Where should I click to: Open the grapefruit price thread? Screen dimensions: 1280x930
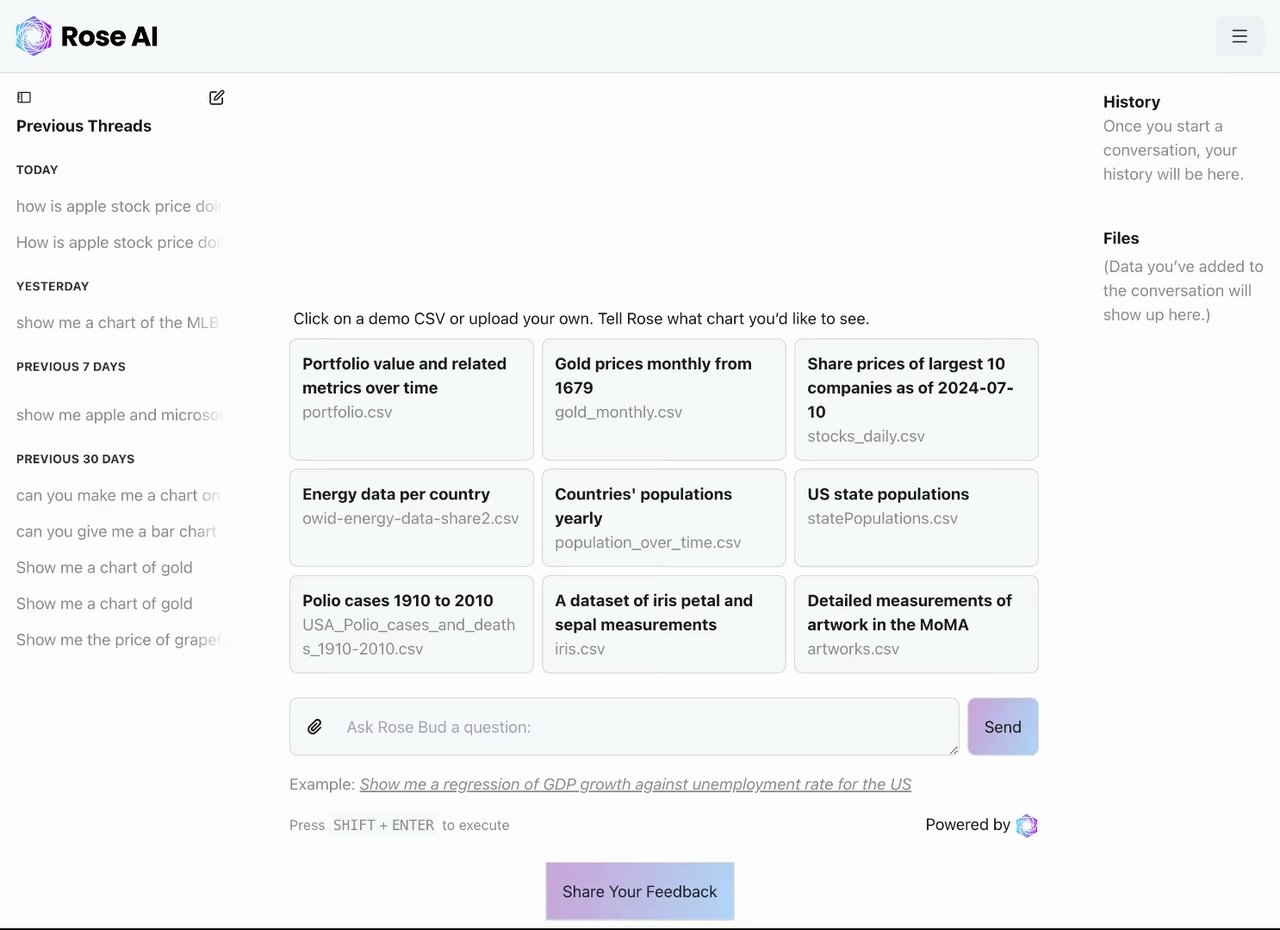click(118, 640)
